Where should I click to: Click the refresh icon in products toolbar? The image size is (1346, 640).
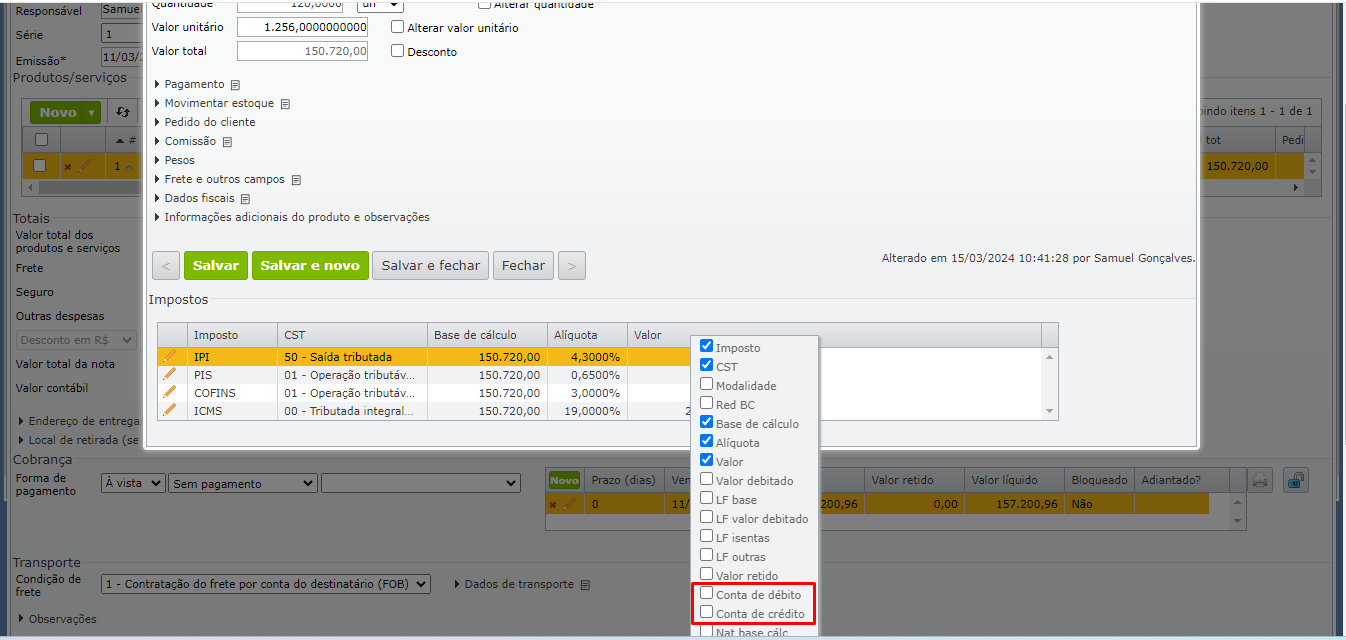(123, 112)
